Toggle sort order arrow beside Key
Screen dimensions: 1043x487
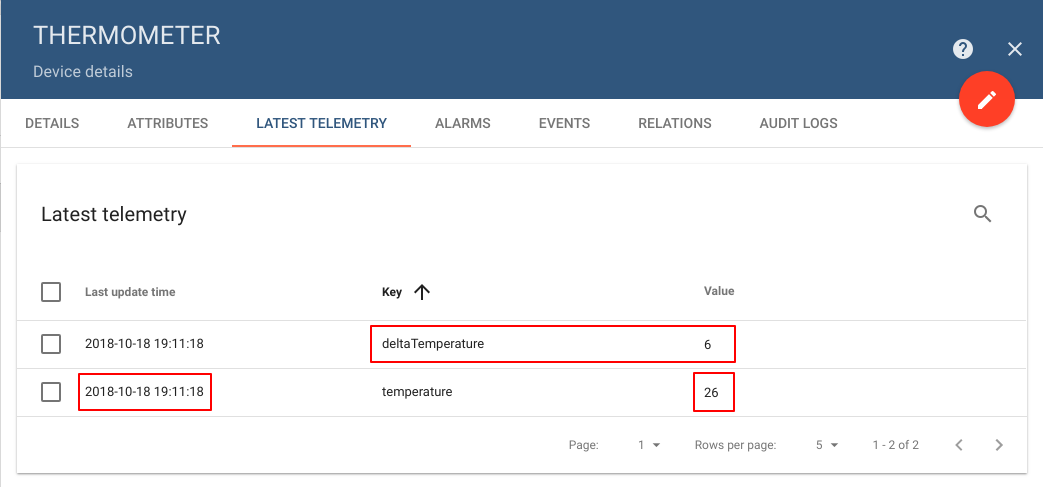click(422, 292)
